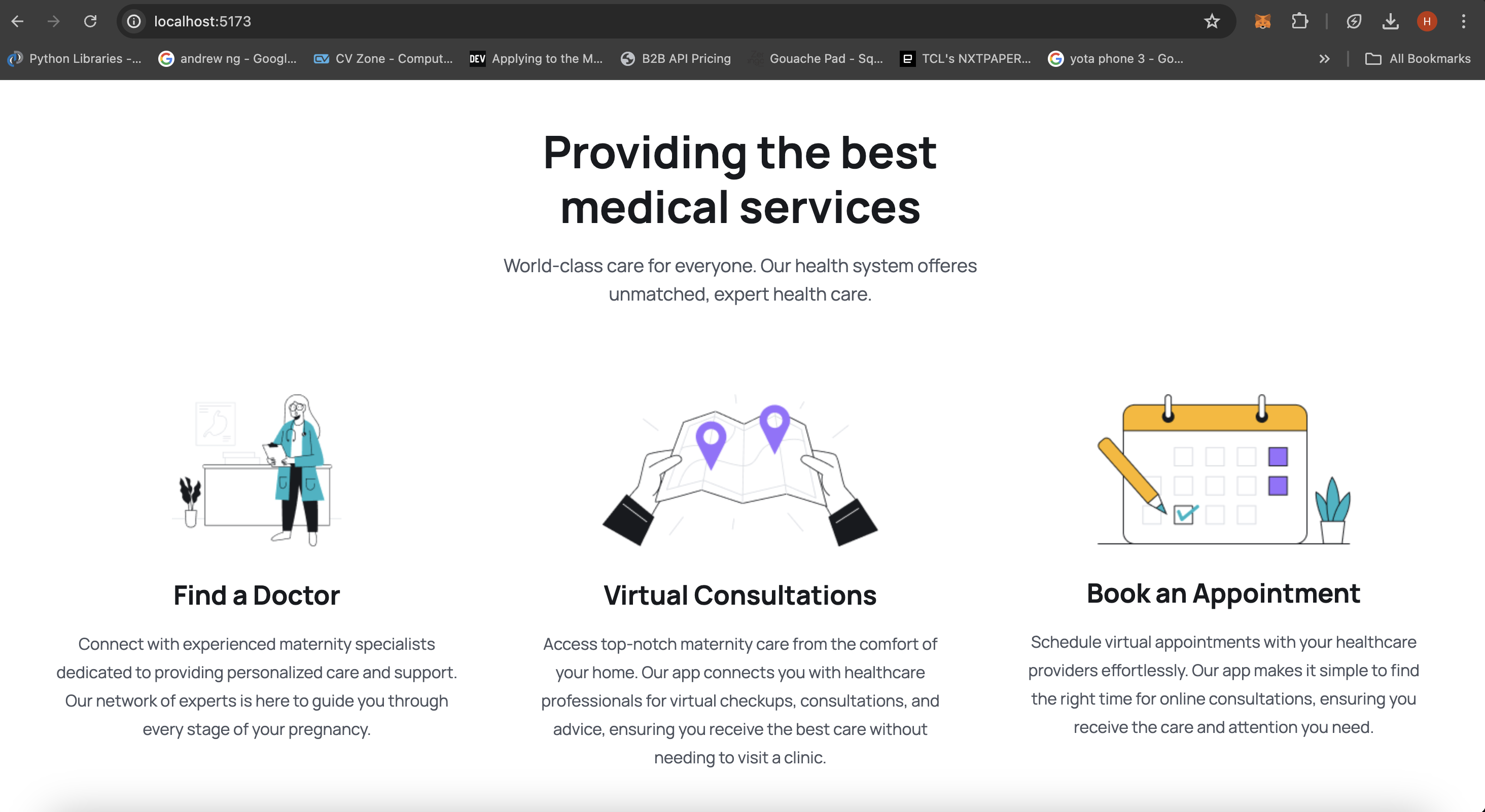
Task: Click the Book an Appointment heading
Action: [1223, 594]
